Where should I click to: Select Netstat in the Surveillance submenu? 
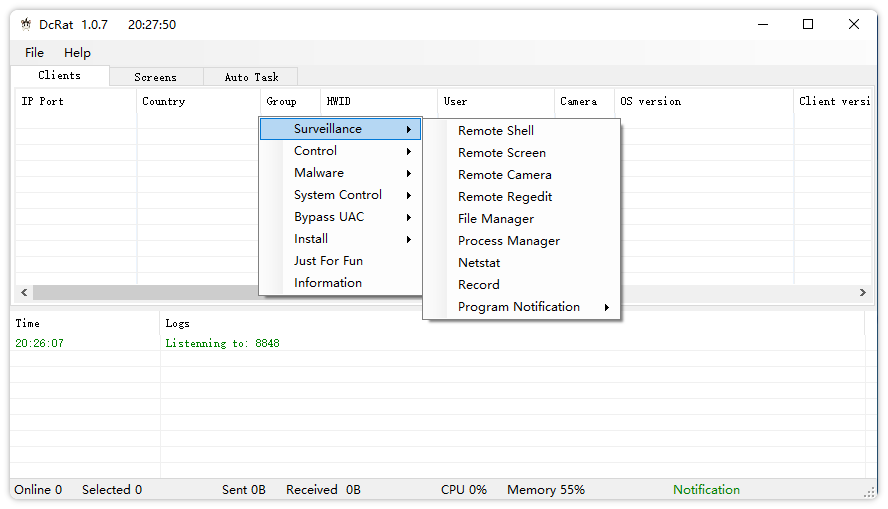[x=479, y=263]
